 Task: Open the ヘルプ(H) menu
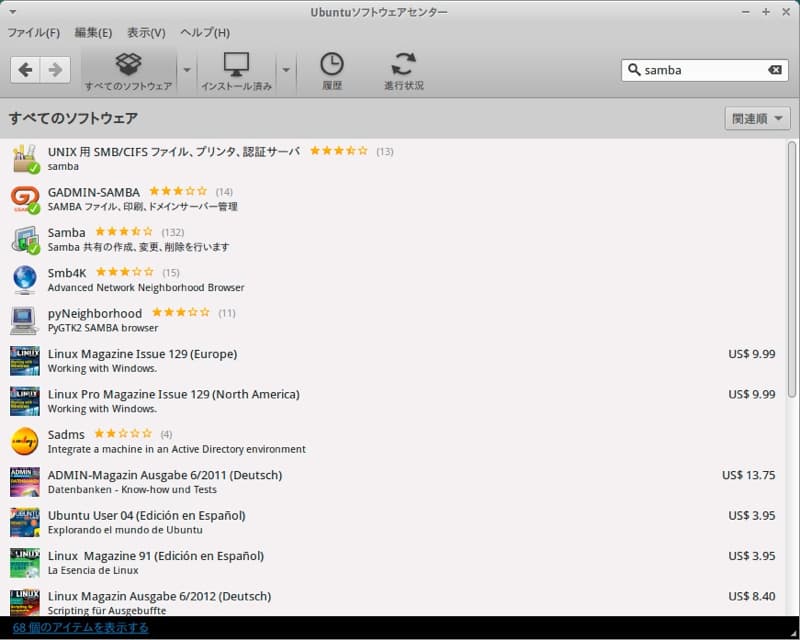205,33
